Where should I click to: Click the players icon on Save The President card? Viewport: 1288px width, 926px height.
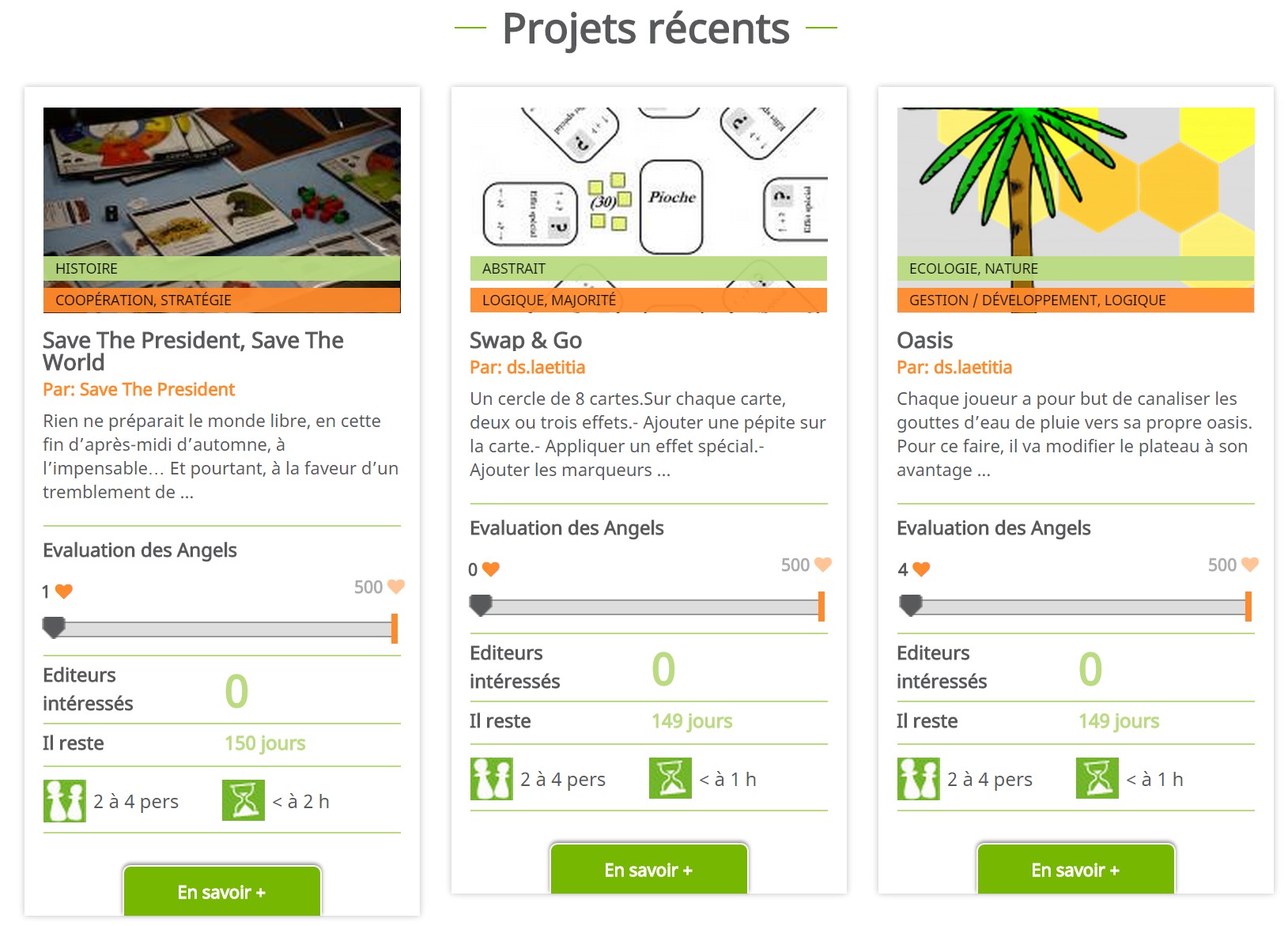pos(64,801)
